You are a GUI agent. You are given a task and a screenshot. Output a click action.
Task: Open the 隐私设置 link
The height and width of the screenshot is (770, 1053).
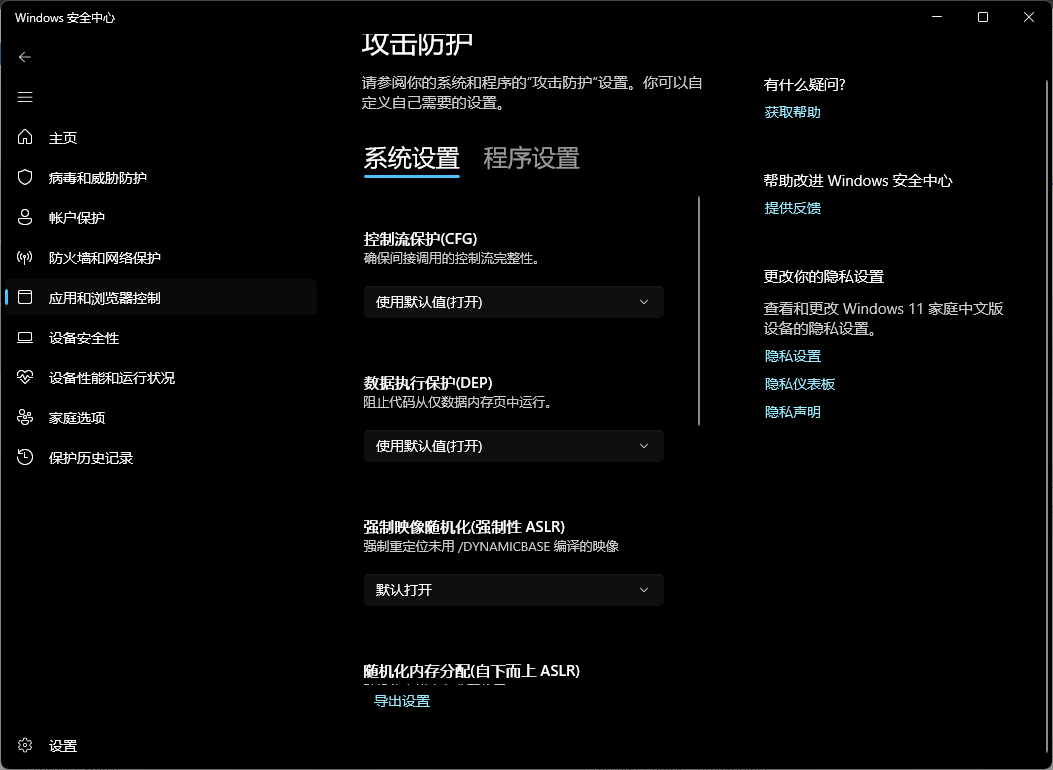(x=792, y=356)
